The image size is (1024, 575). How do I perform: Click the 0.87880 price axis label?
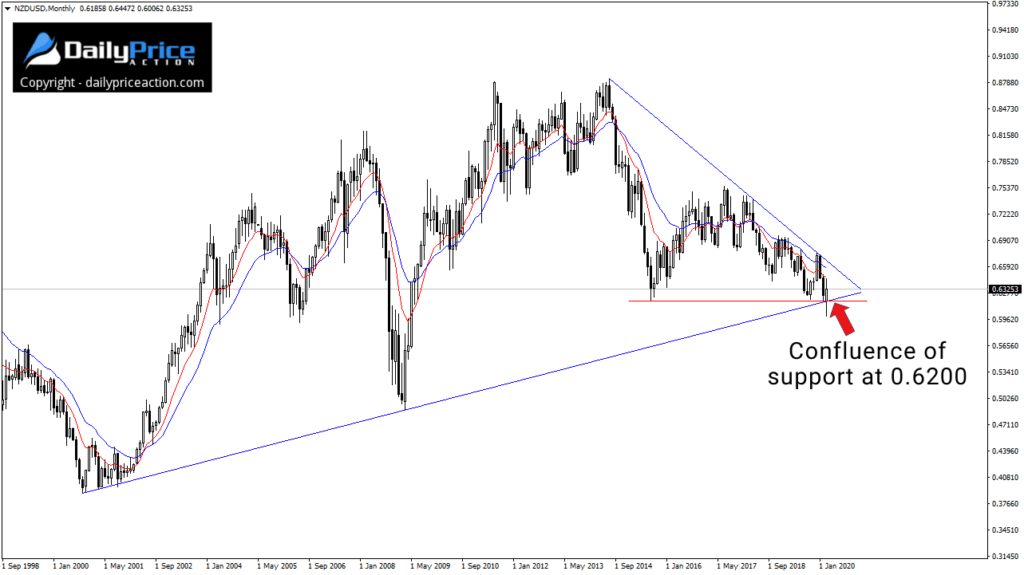[1006, 82]
